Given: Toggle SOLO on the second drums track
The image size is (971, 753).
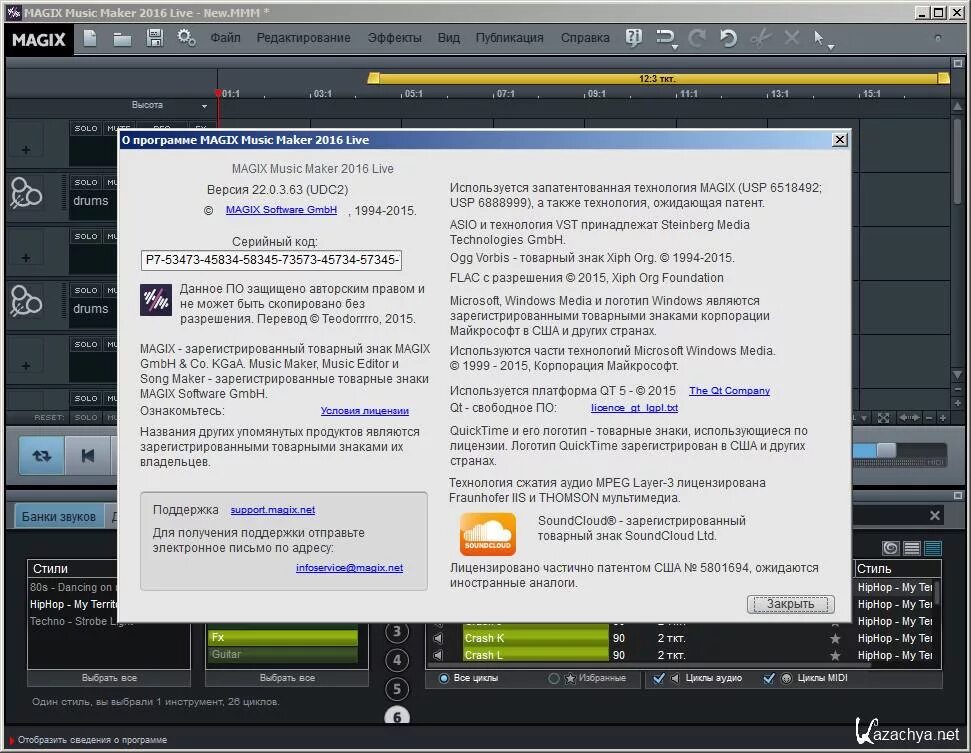Looking at the screenshot, I should tap(85, 290).
